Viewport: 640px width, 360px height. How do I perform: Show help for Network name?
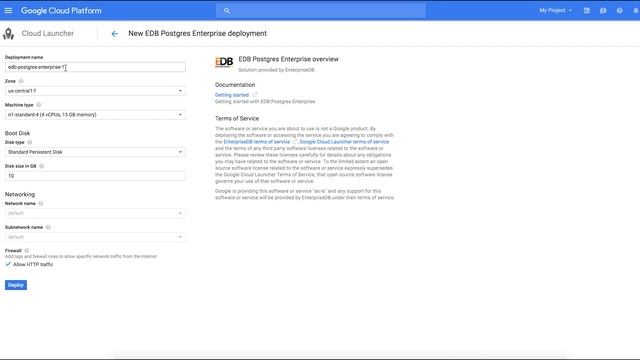41,203
